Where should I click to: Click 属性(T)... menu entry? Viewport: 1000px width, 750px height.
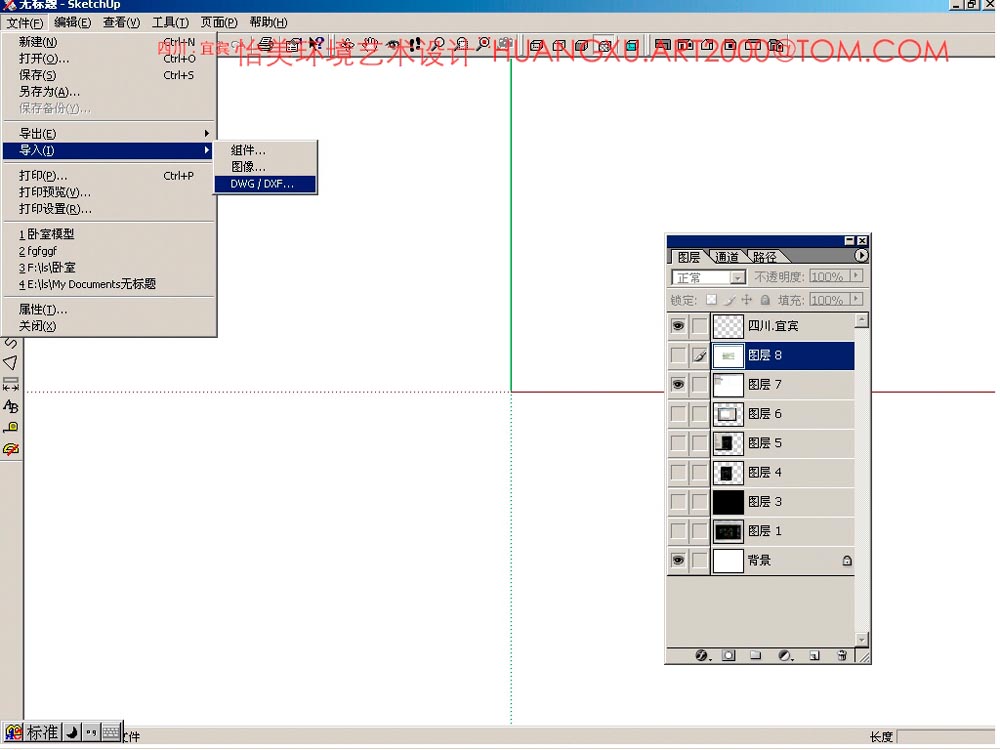tap(109, 309)
